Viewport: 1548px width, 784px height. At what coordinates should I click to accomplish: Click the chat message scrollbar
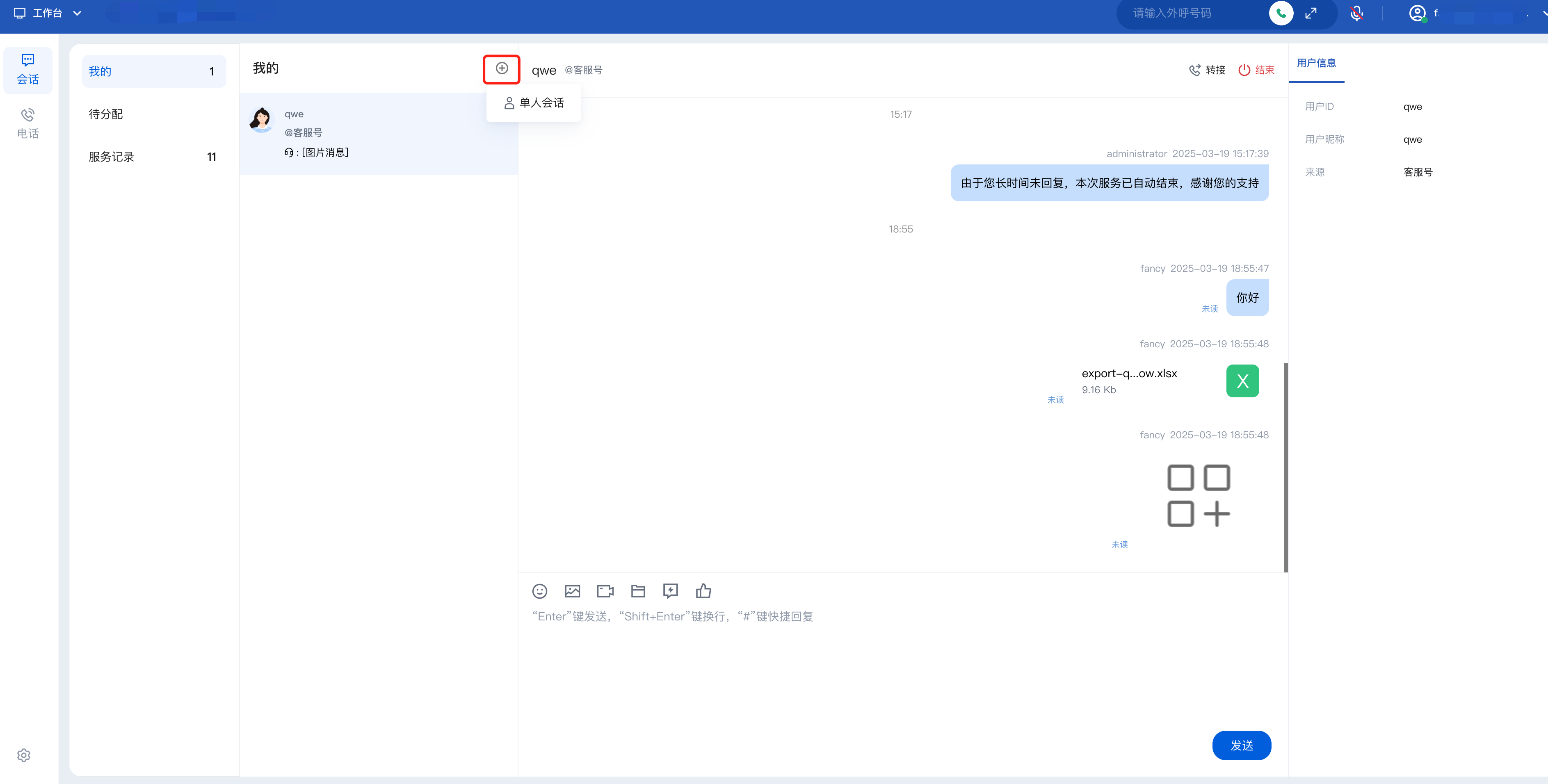1285,467
